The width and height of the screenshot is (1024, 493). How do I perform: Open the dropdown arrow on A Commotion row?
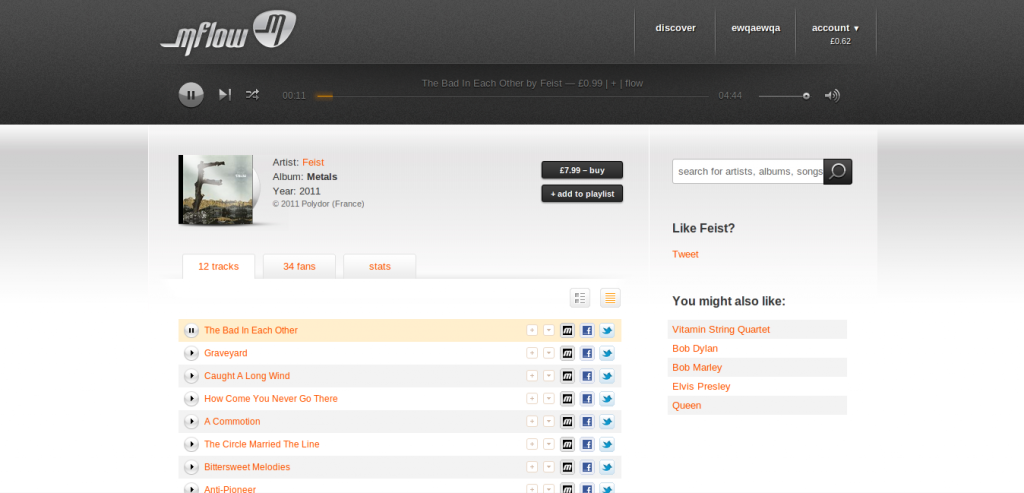(x=549, y=422)
